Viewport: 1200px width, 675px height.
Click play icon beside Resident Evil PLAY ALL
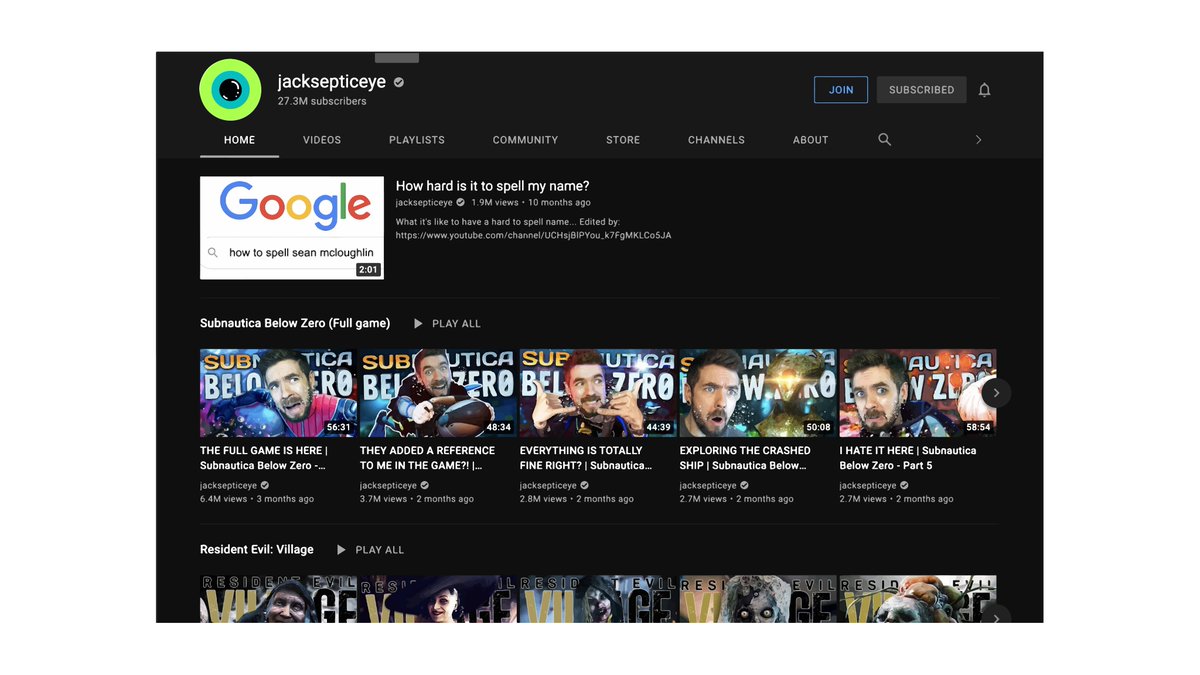pyautogui.click(x=341, y=550)
